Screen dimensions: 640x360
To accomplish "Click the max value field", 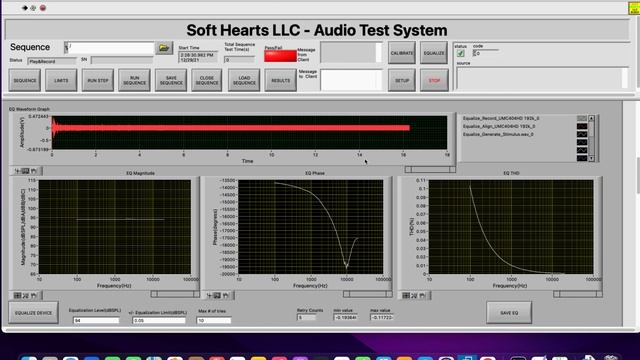I will pyautogui.click(x=382, y=317).
